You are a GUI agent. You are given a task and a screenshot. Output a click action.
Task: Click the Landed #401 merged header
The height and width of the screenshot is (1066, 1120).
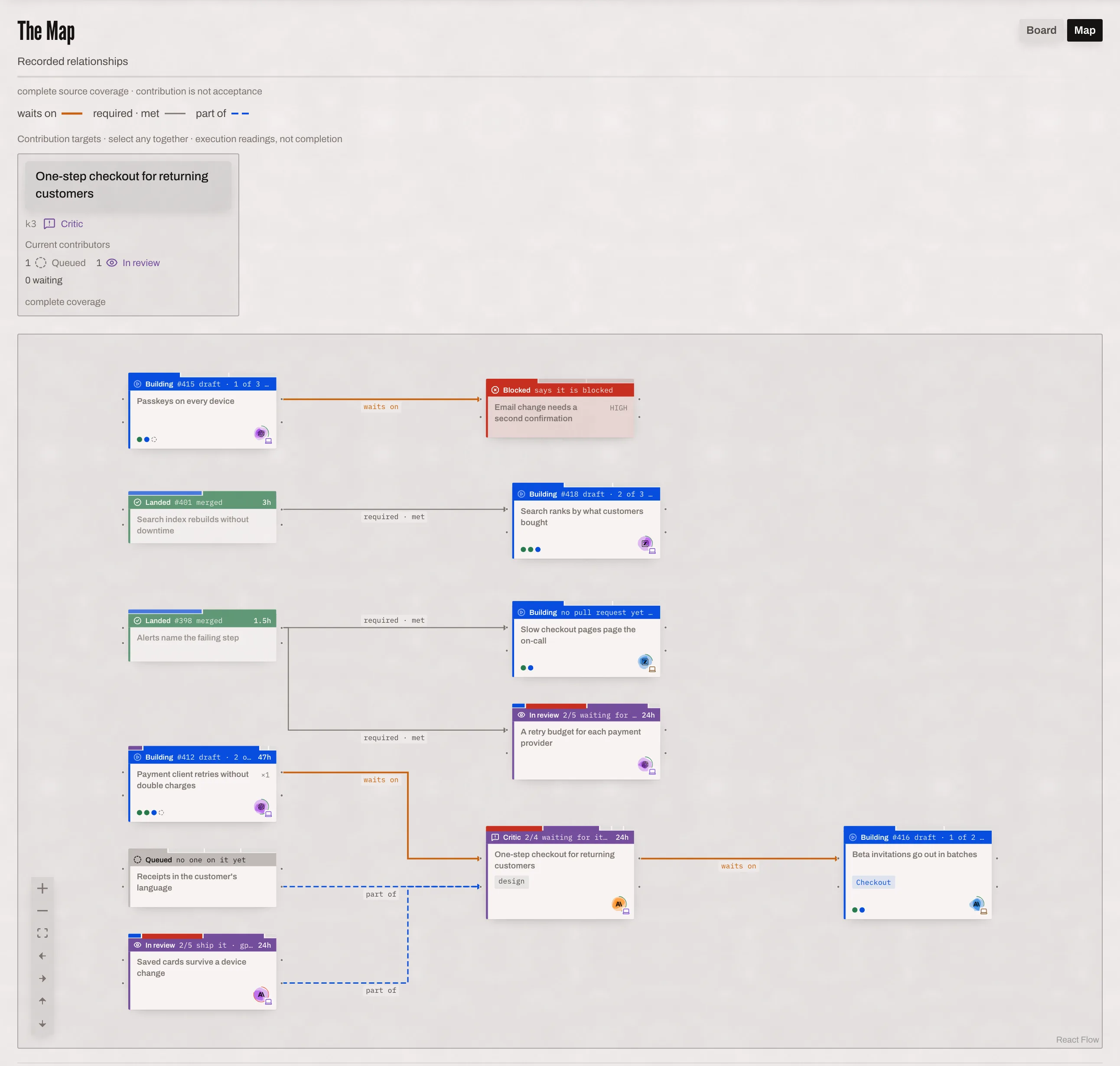202,502
